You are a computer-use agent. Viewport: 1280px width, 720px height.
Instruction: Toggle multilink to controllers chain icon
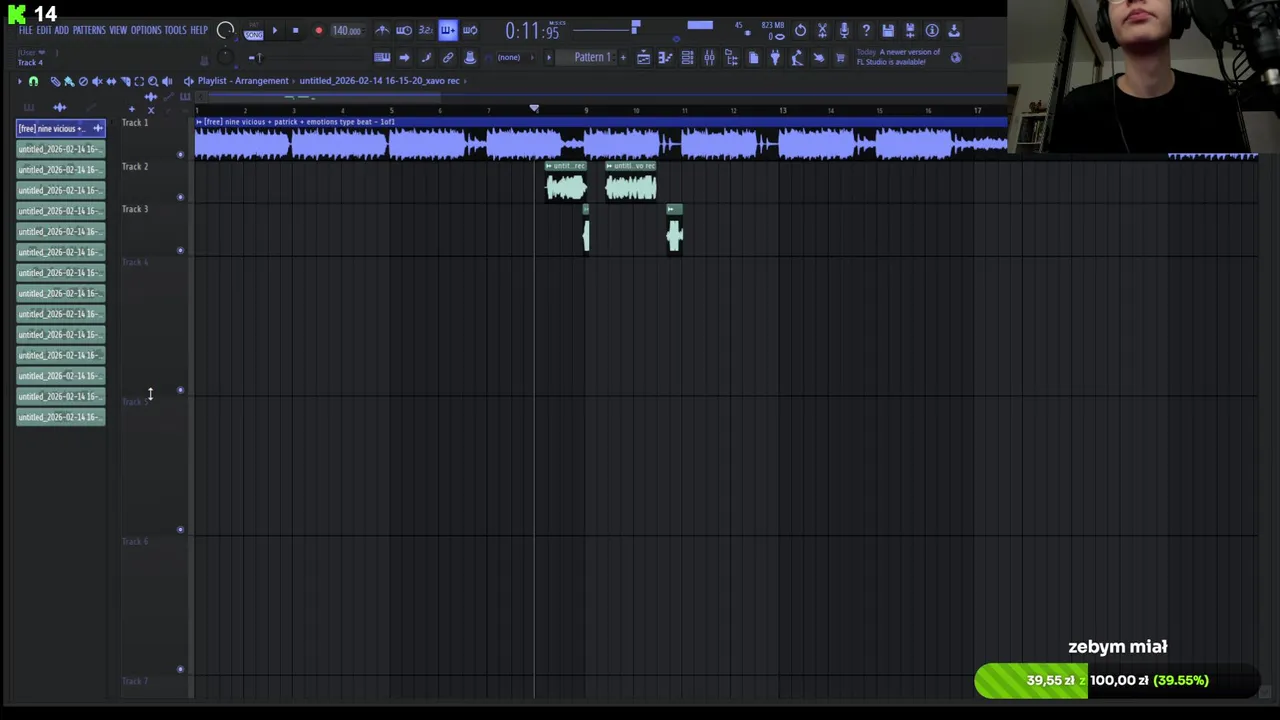click(448, 57)
